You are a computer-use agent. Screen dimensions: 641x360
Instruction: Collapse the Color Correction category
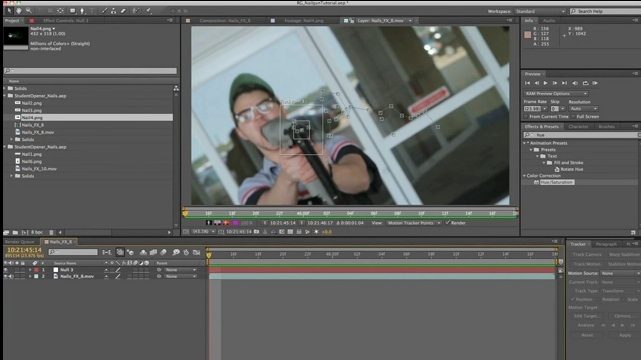click(524, 176)
